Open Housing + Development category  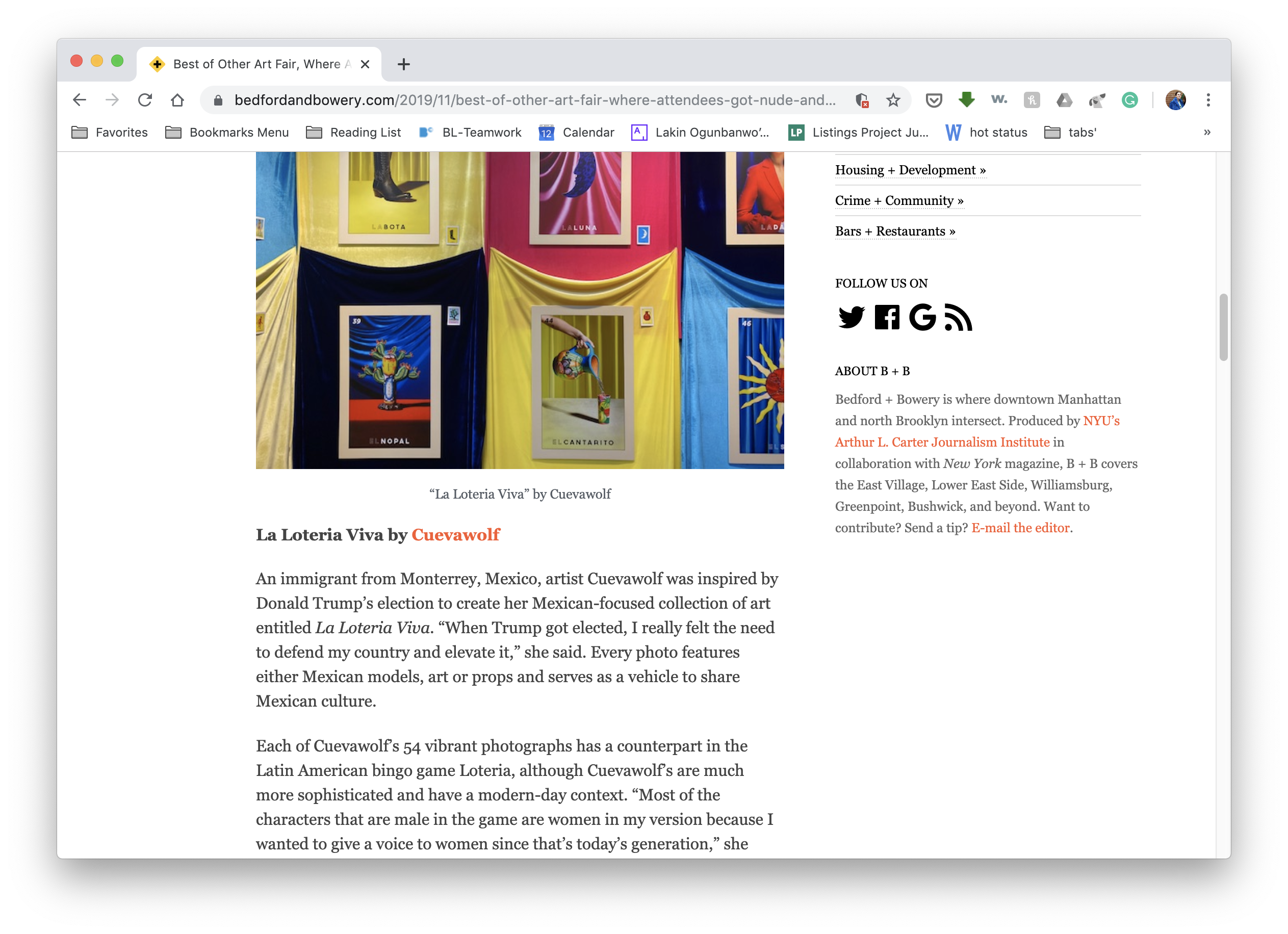[910, 170]
